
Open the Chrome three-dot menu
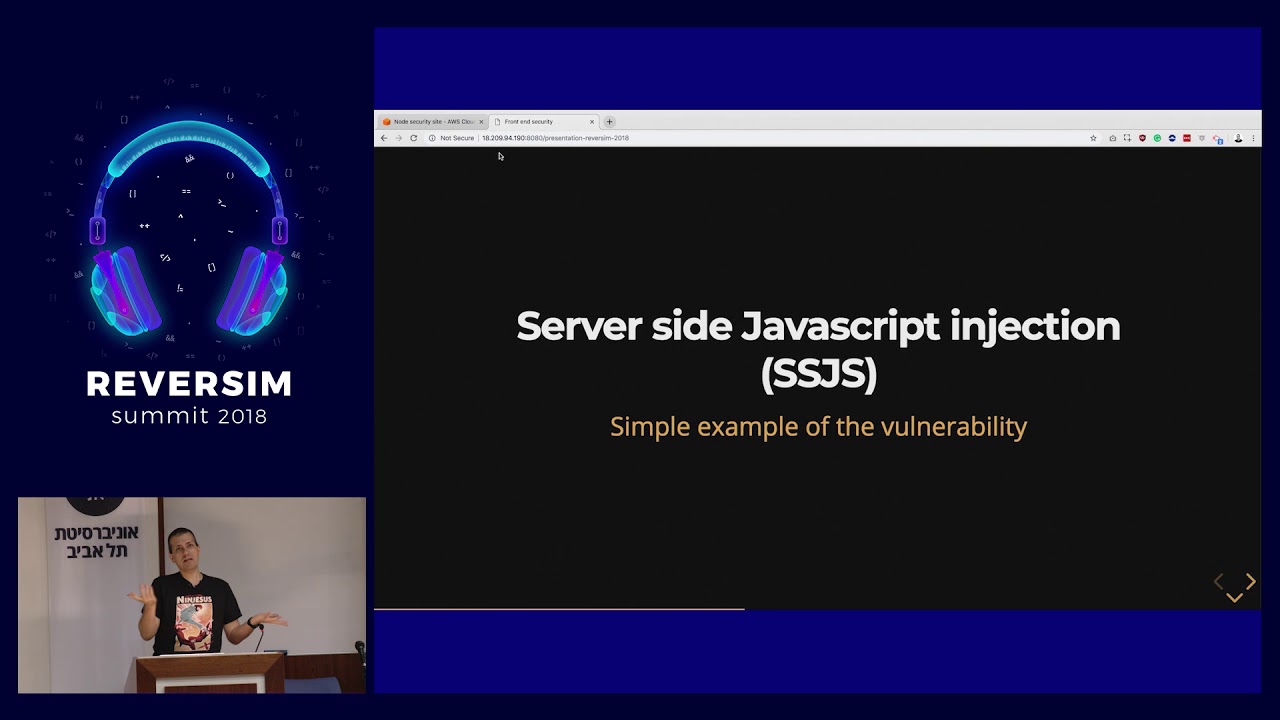tap(1253, 138)
